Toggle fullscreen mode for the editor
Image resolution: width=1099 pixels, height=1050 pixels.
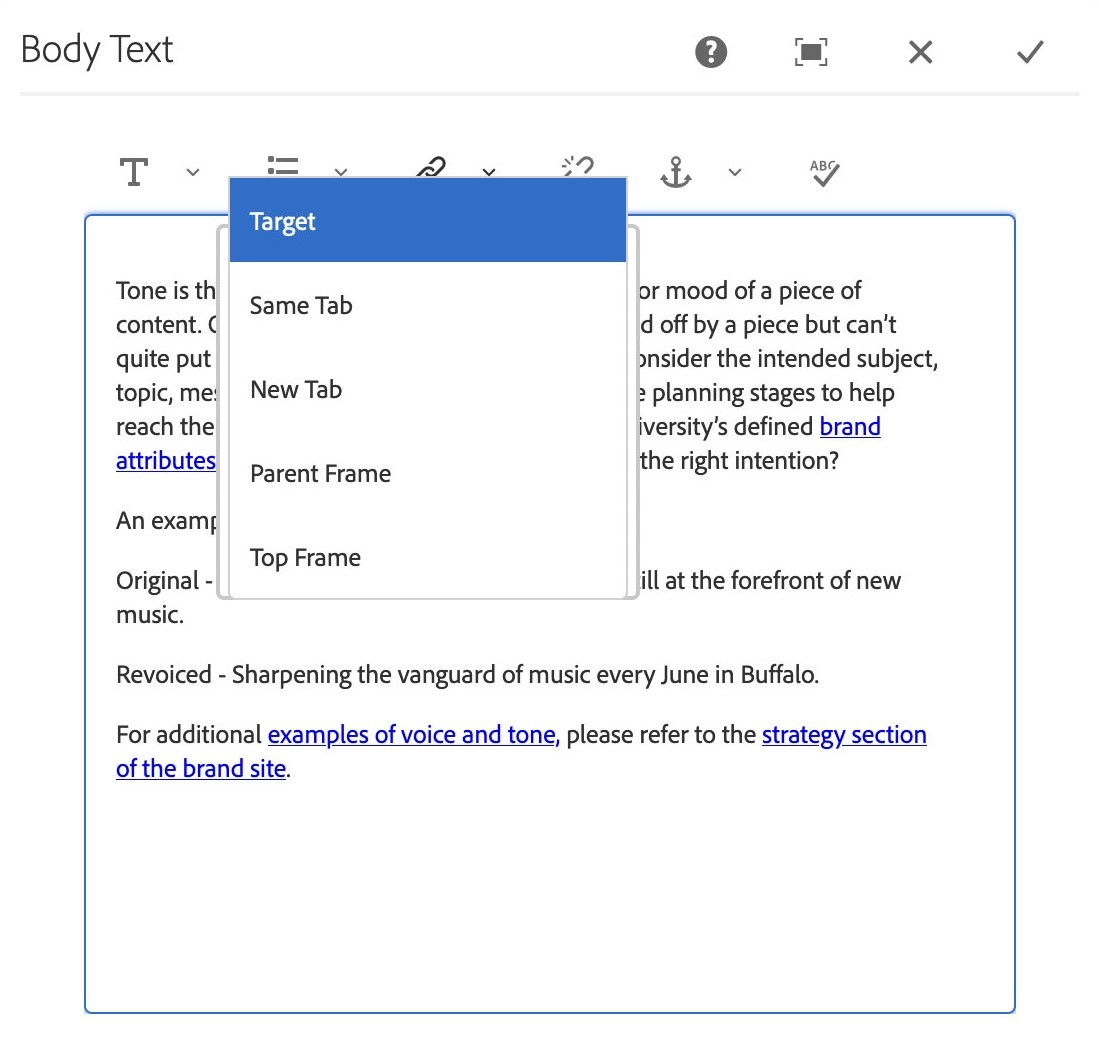click(811, 52)
